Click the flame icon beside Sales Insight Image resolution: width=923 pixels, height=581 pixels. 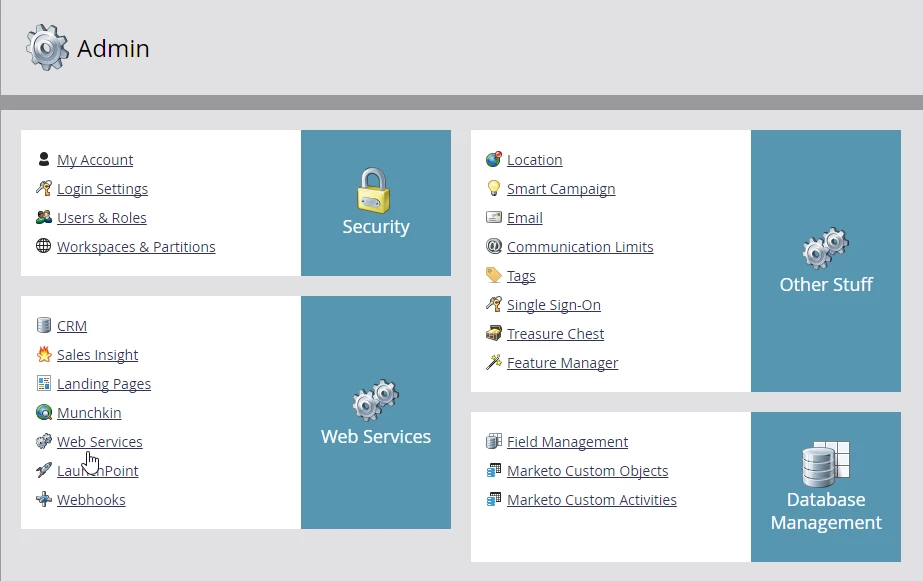44,354
